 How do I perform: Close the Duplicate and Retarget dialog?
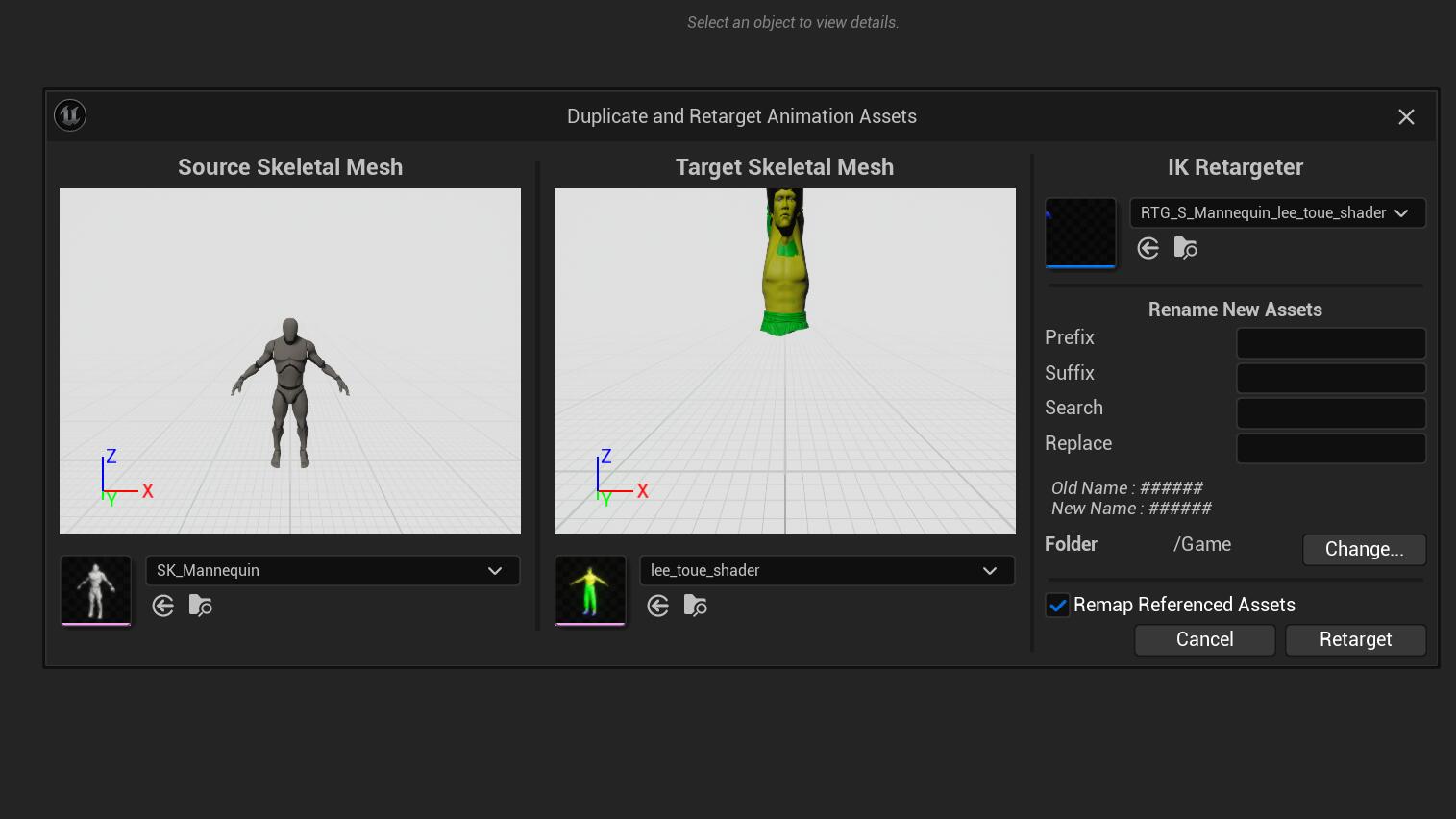click(1406, 116)
